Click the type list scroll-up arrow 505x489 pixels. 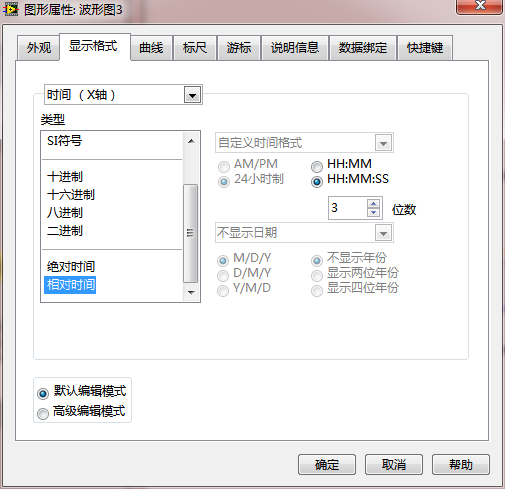pyautogui.click(x=191, y=141)
